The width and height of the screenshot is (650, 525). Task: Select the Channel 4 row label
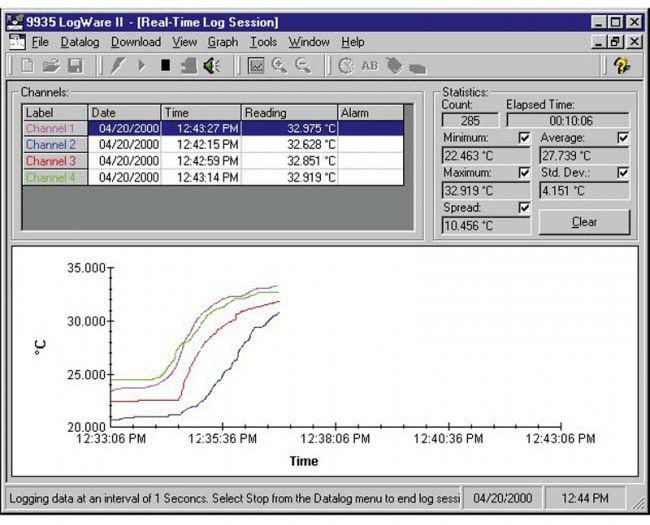(x=55, y=177)
